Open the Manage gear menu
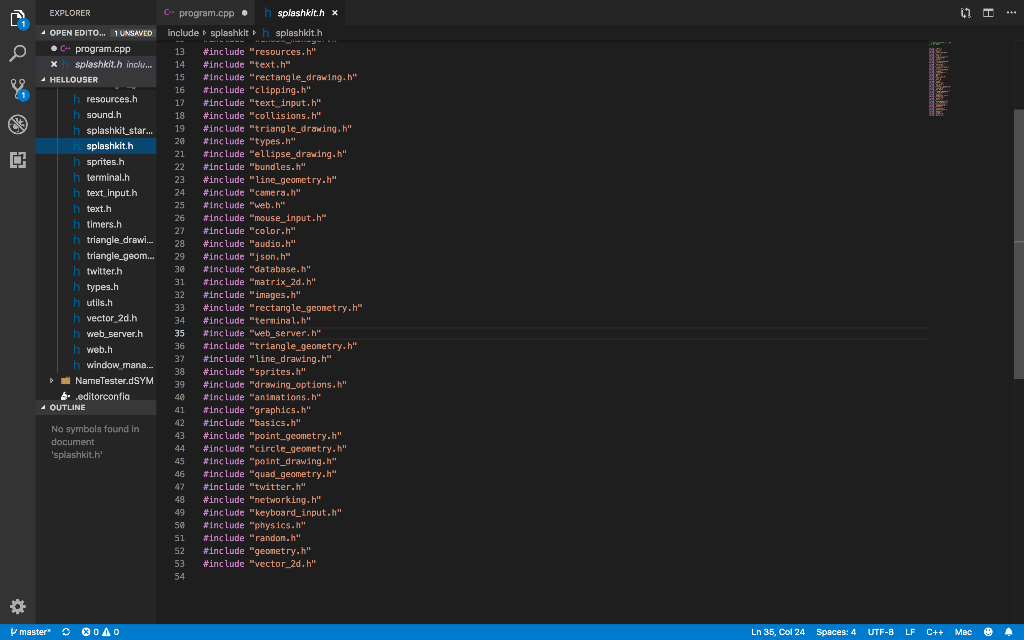Screen dimensions: 1024x640 point(17,606)
